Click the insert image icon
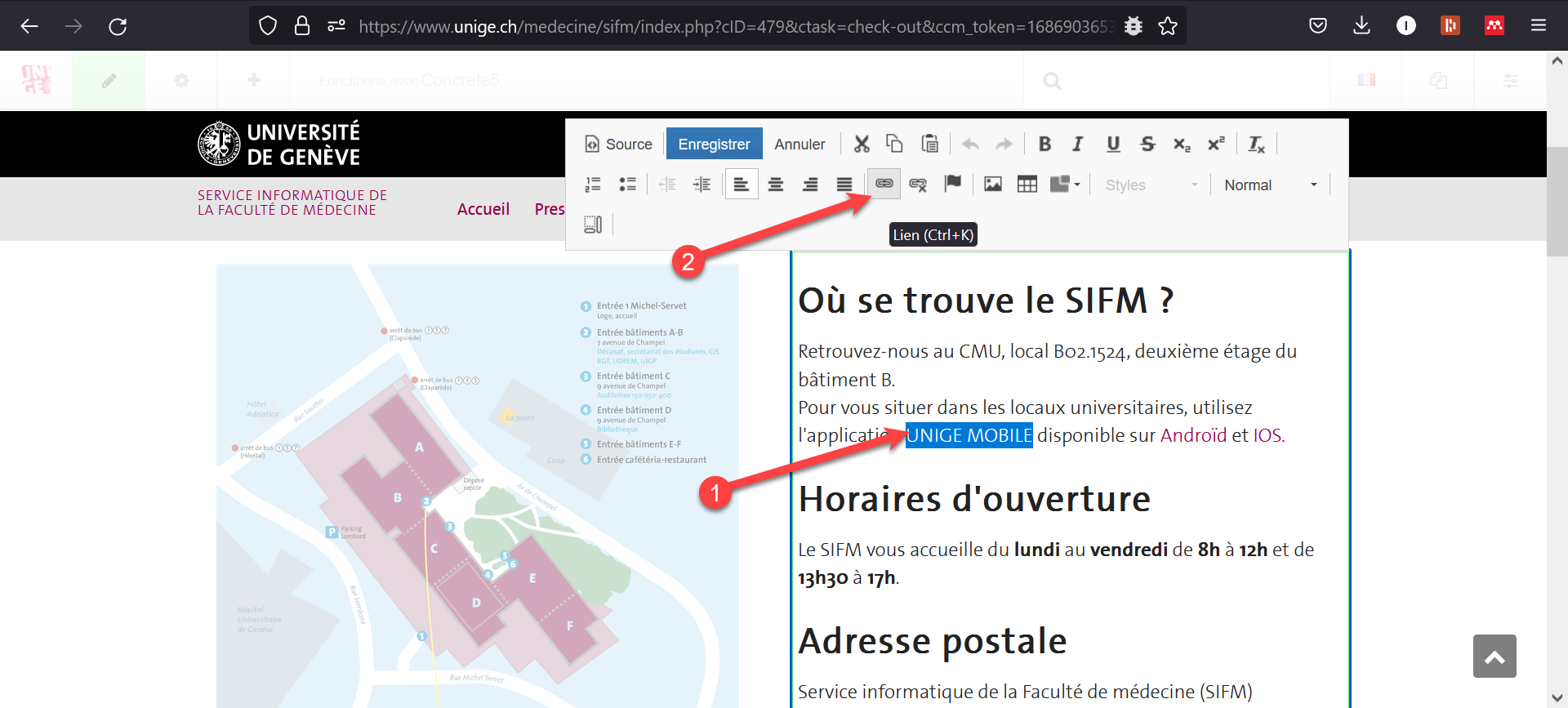This screenshot has width=1568, height=708. click(992, 185)
